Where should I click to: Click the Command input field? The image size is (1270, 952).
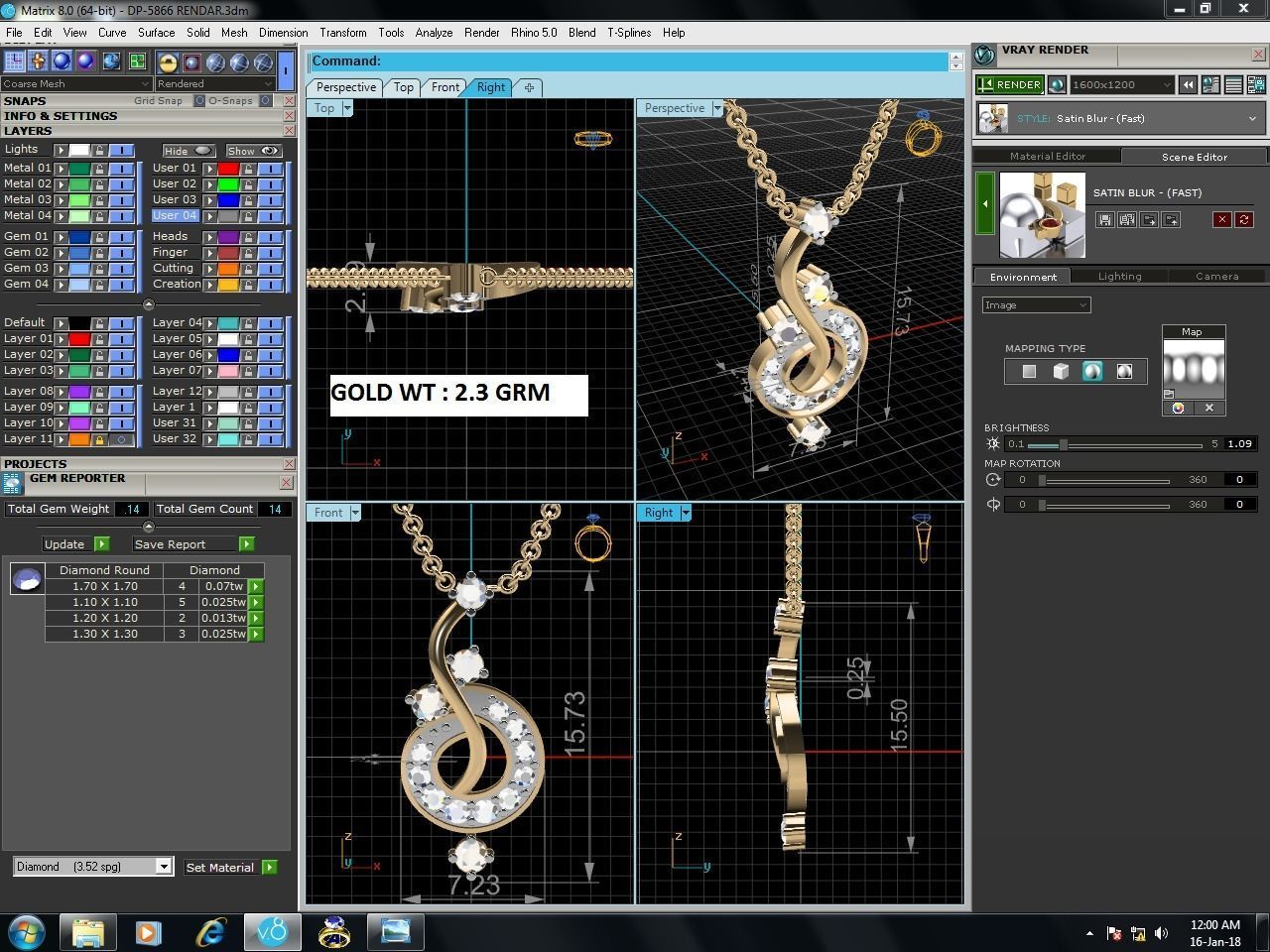pos(629,61)
